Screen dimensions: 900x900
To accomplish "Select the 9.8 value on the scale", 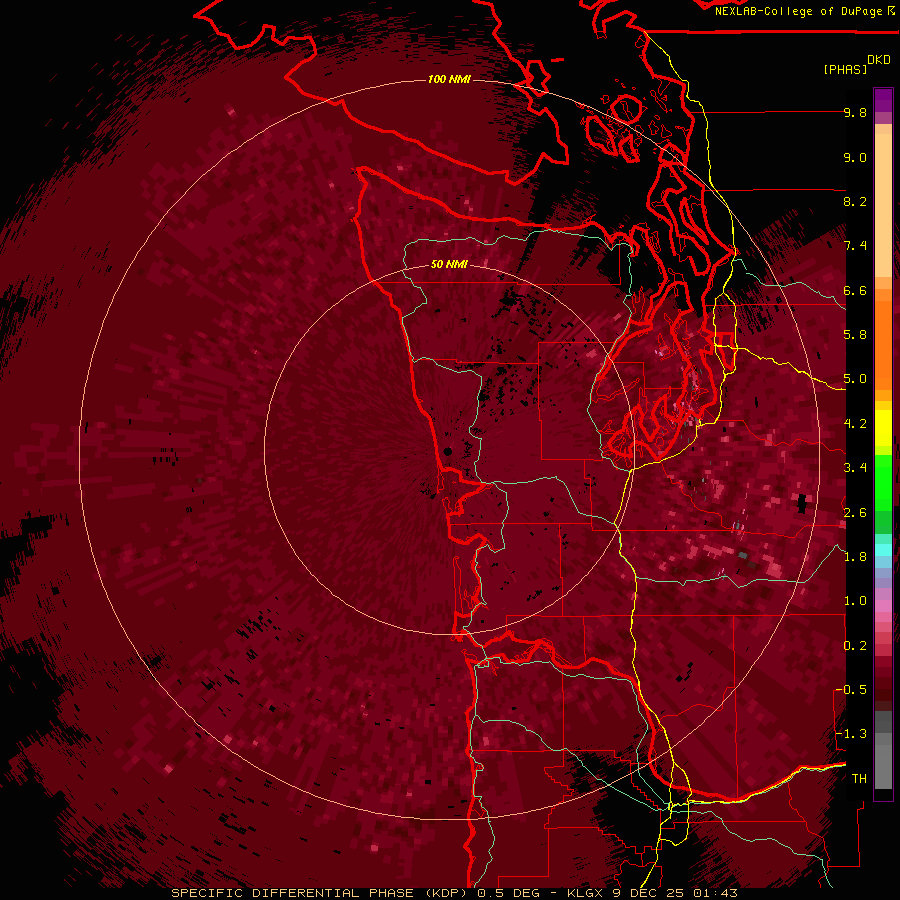I will click(855, 113).
